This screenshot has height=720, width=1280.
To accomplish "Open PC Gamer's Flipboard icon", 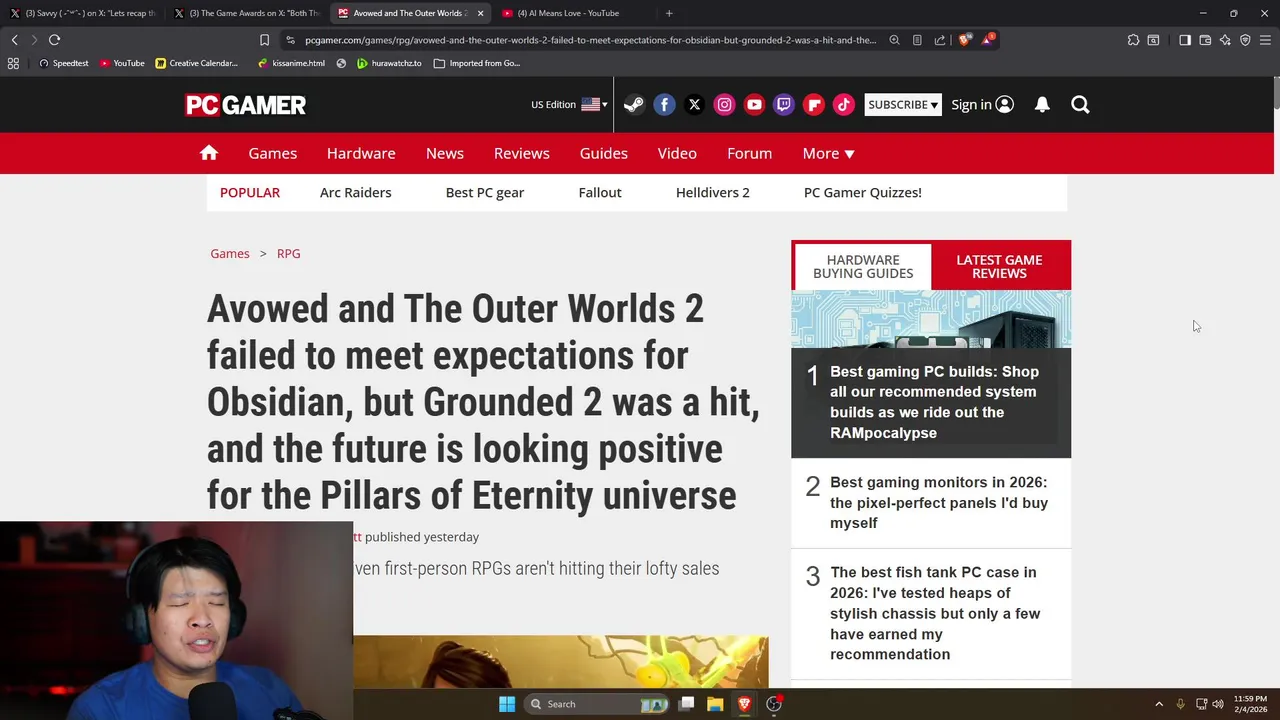I will (814, 104).
